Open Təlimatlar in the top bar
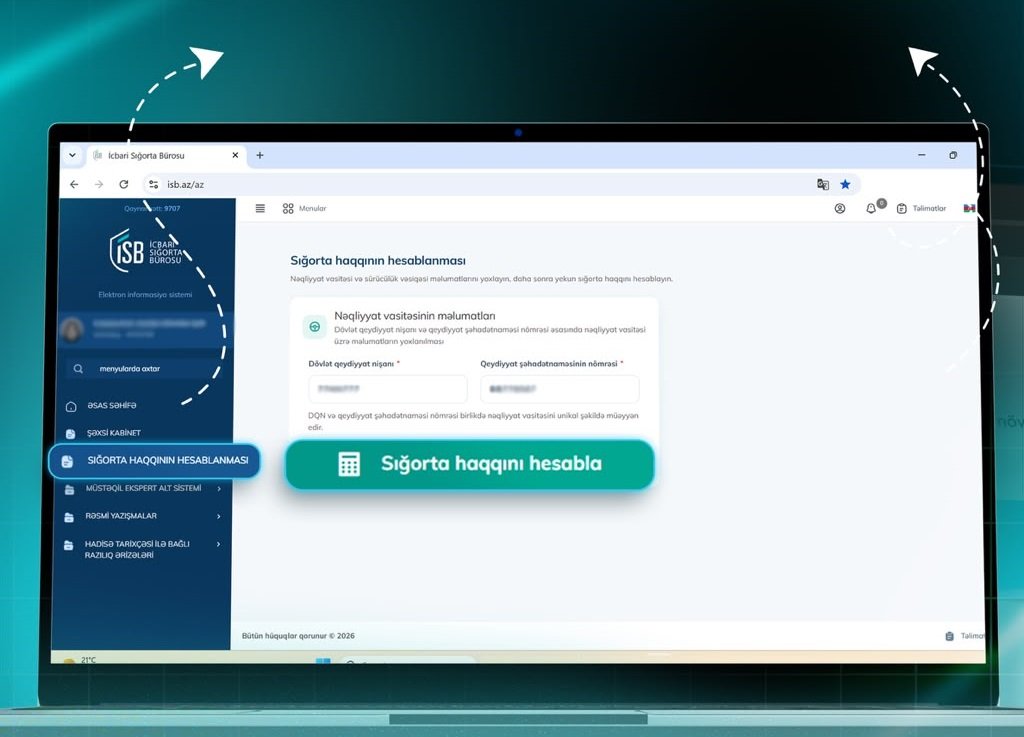 coord(921,208)
